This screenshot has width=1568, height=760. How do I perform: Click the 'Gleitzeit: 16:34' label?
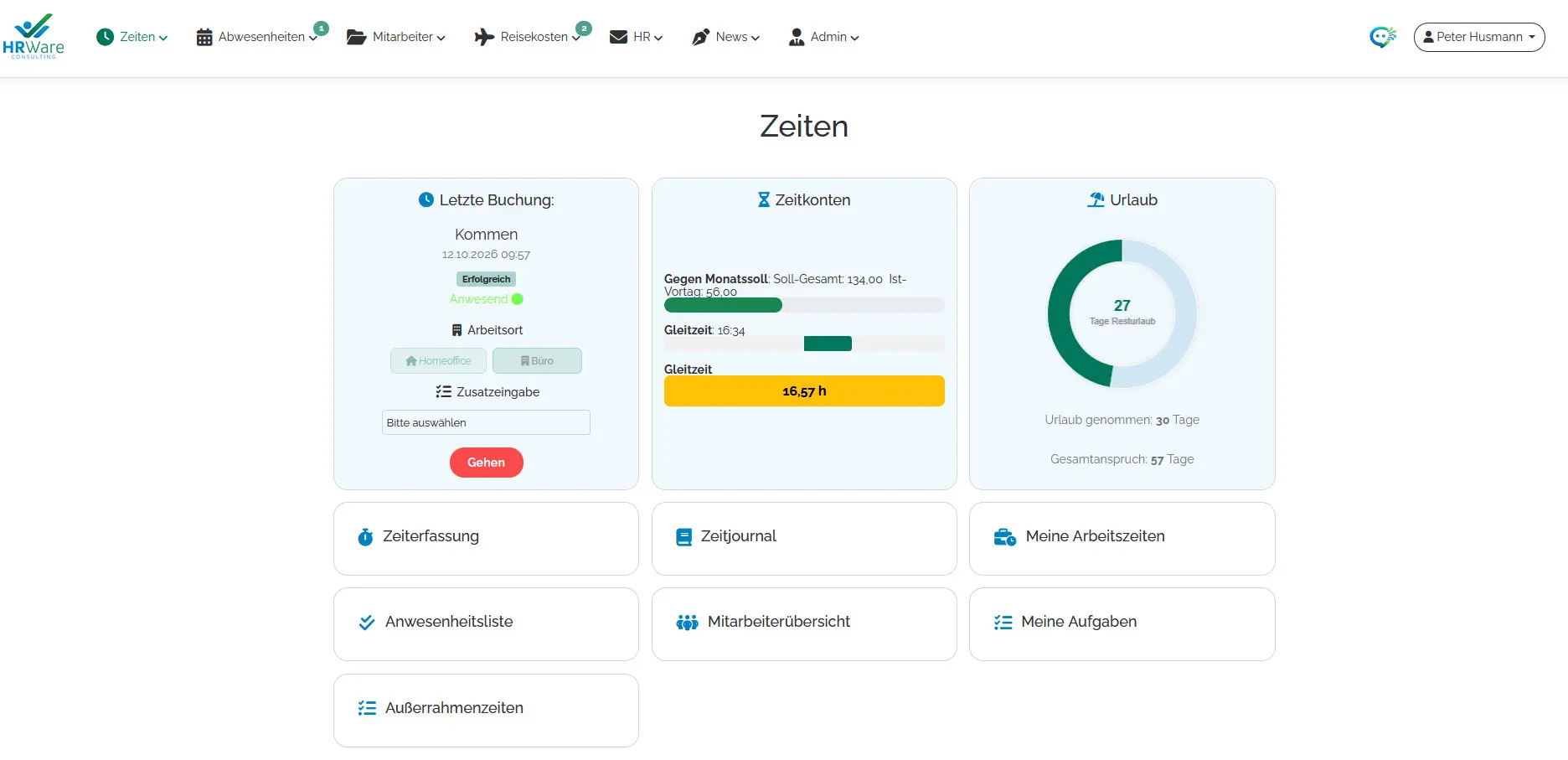click(704, 330)
